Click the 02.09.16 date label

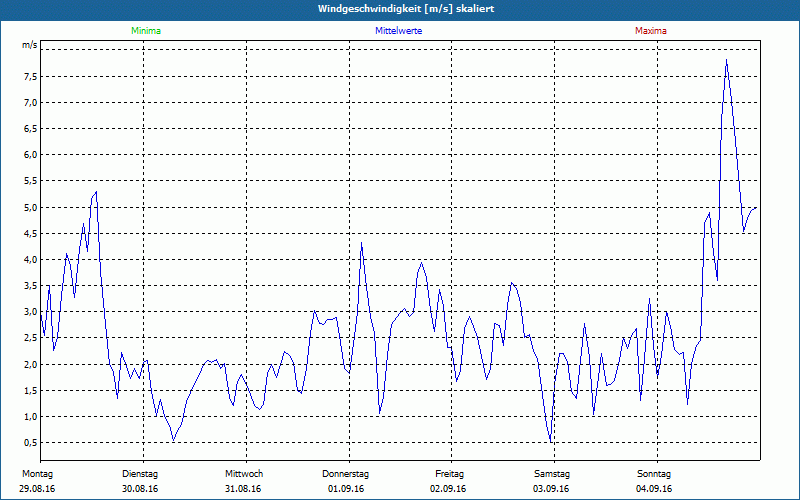point(448,489)
